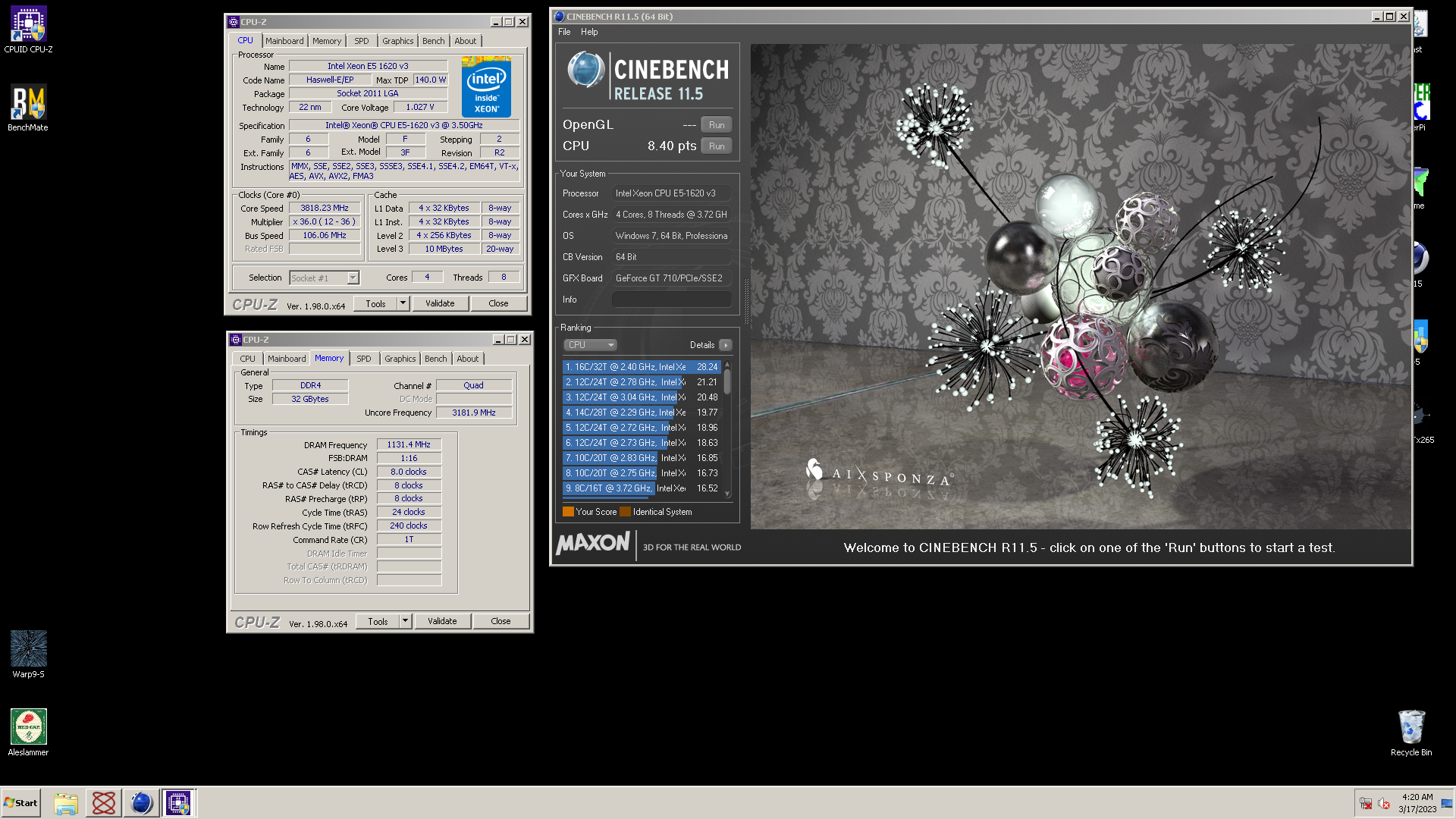
Task: Click the Cinebench render preview image
Action: (x=1081, y=286)
